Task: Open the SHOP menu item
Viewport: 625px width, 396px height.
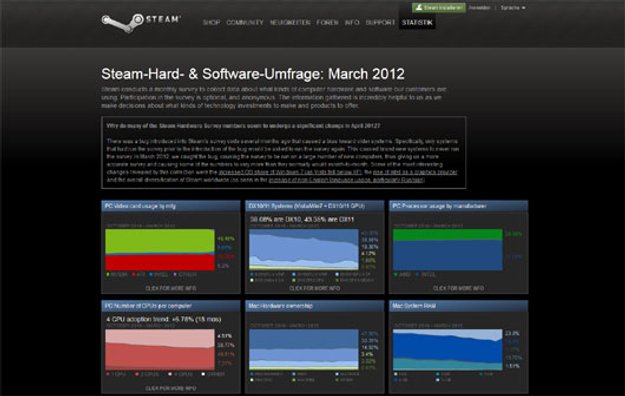Action: click(211, 22)
